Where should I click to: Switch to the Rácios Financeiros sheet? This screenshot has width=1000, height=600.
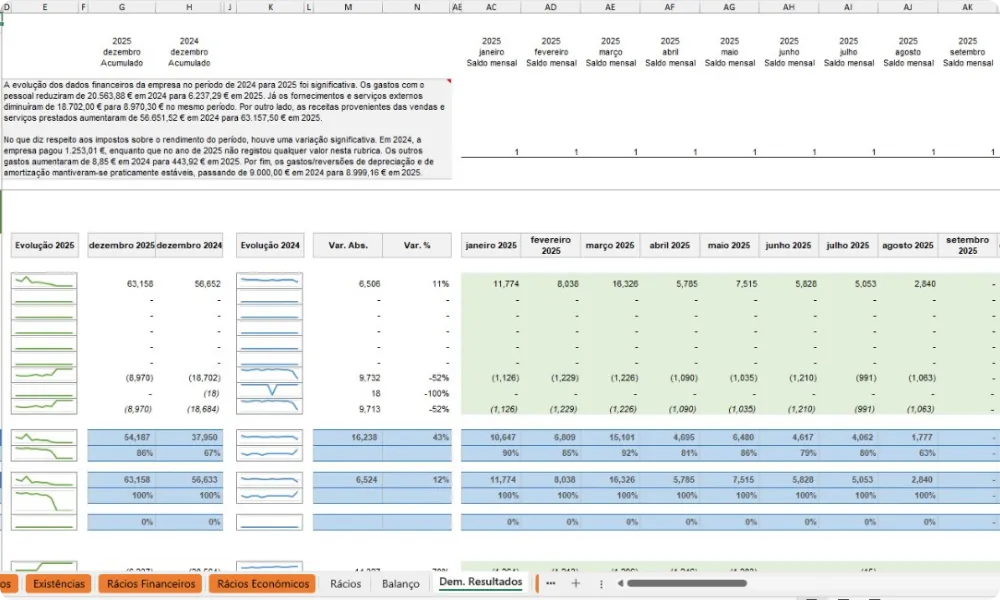[151, 583]
